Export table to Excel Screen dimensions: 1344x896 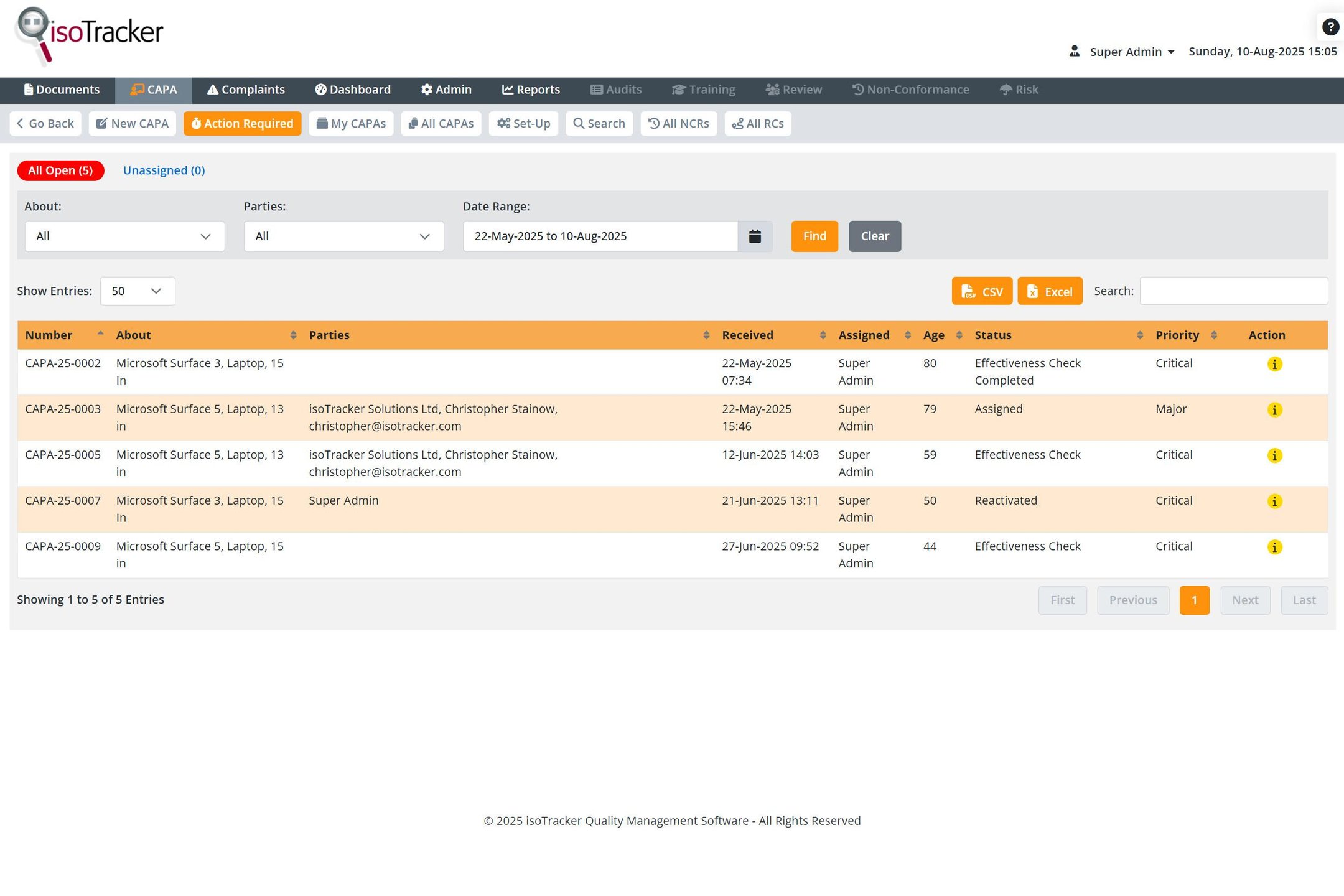[1050, 291]
